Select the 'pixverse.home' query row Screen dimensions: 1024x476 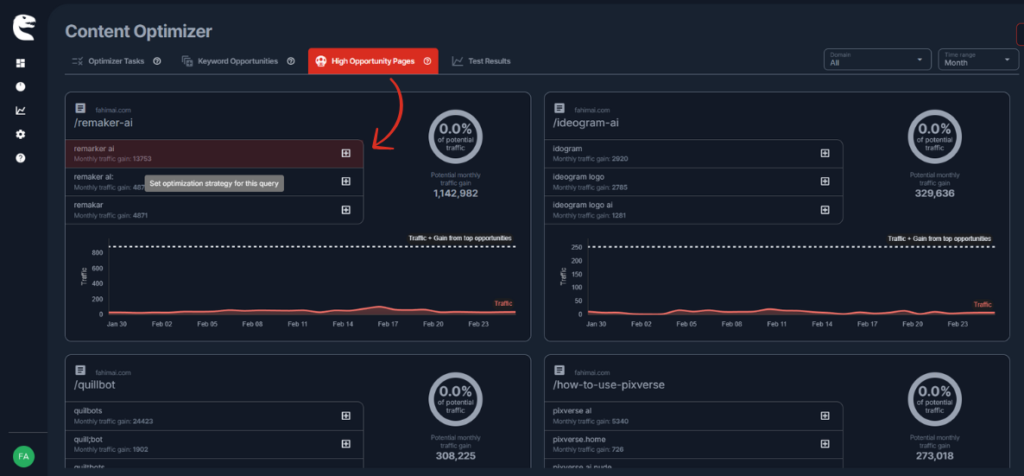[694, 444]
